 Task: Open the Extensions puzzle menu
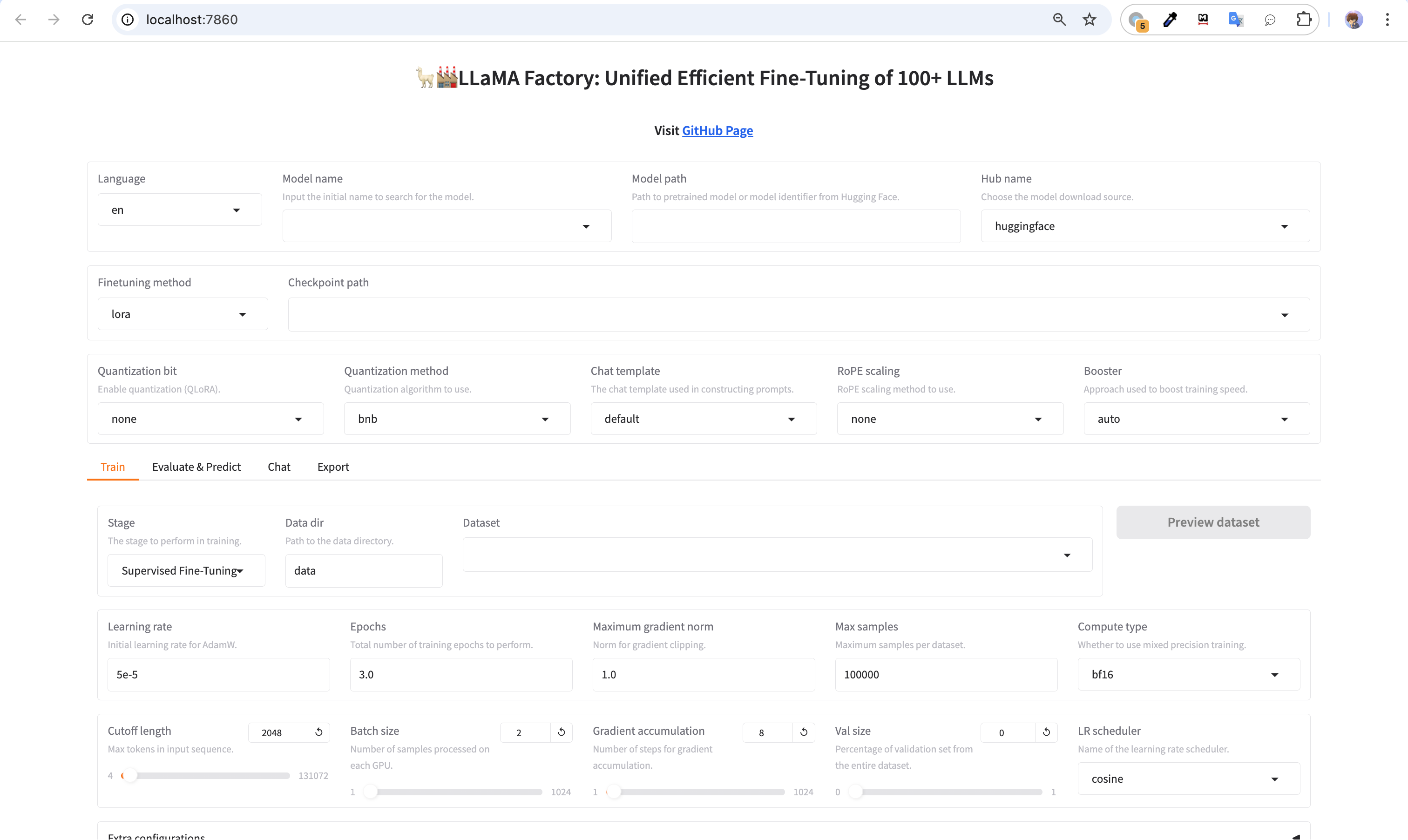[1304, 20]
